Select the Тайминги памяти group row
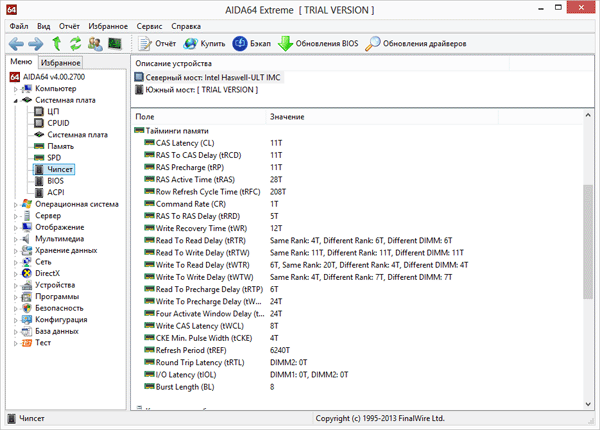600x430 pixels. pyautogui.click(x=171, y=131)
